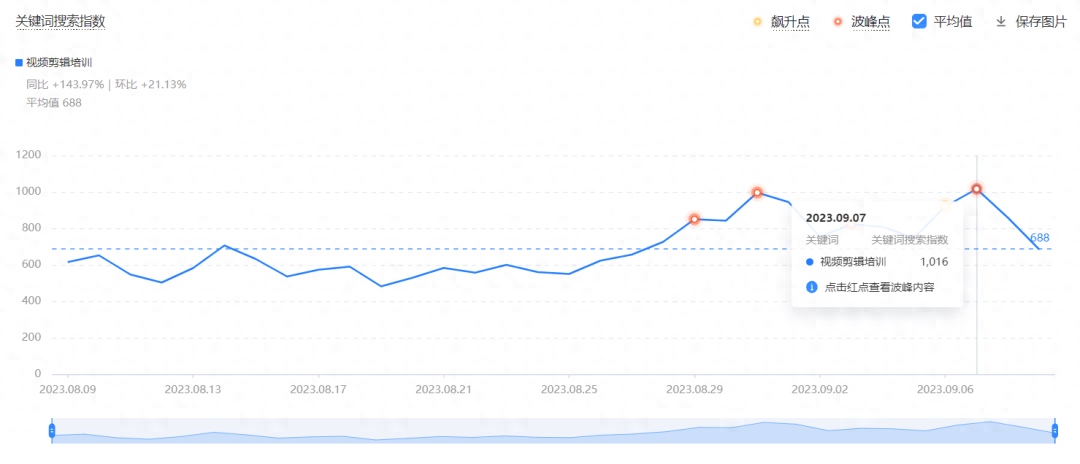Click the red peak marker above 2023.08.29
Viewport: 1080px width, 464px height.
pos(694,219)
